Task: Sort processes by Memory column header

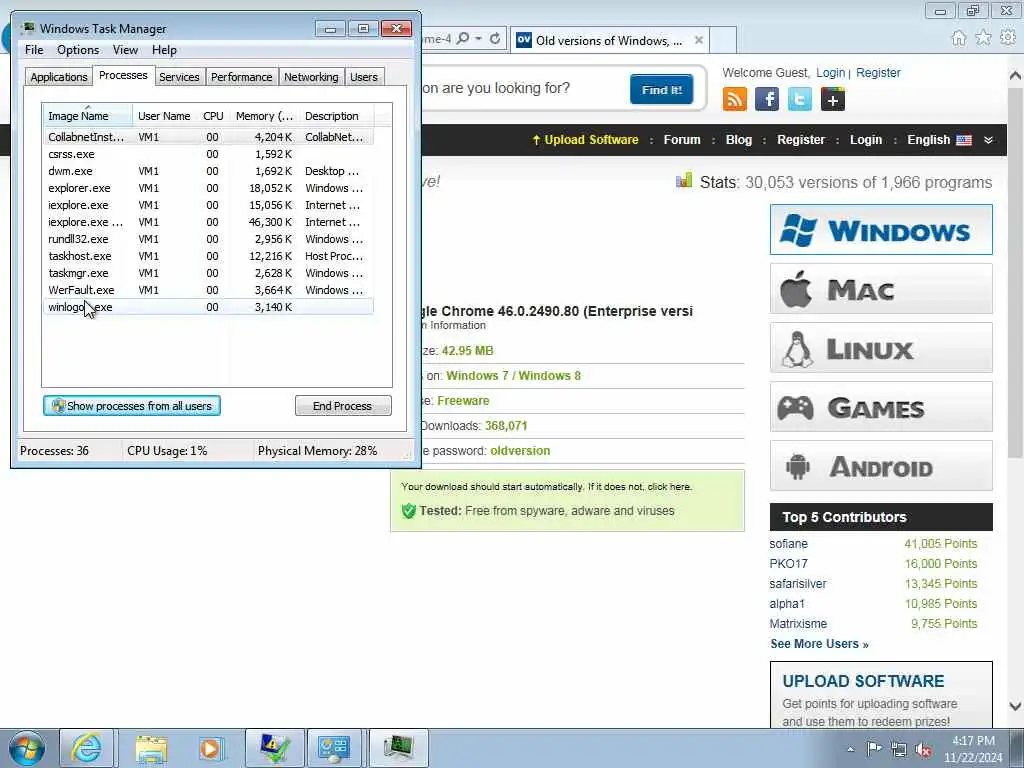Action: (264, 116)
